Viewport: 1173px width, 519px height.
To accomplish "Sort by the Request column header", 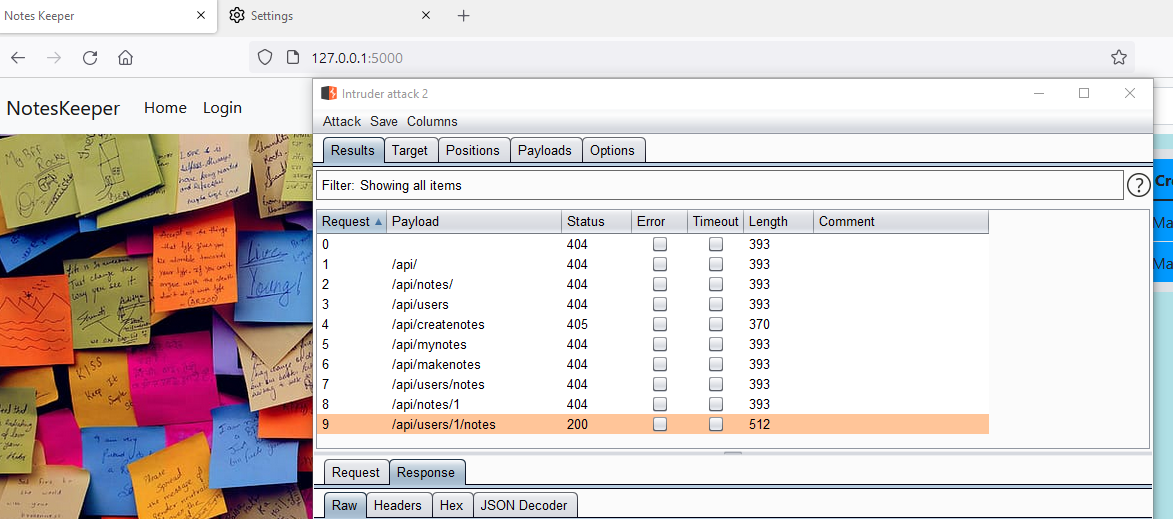I will coord(352,221).
